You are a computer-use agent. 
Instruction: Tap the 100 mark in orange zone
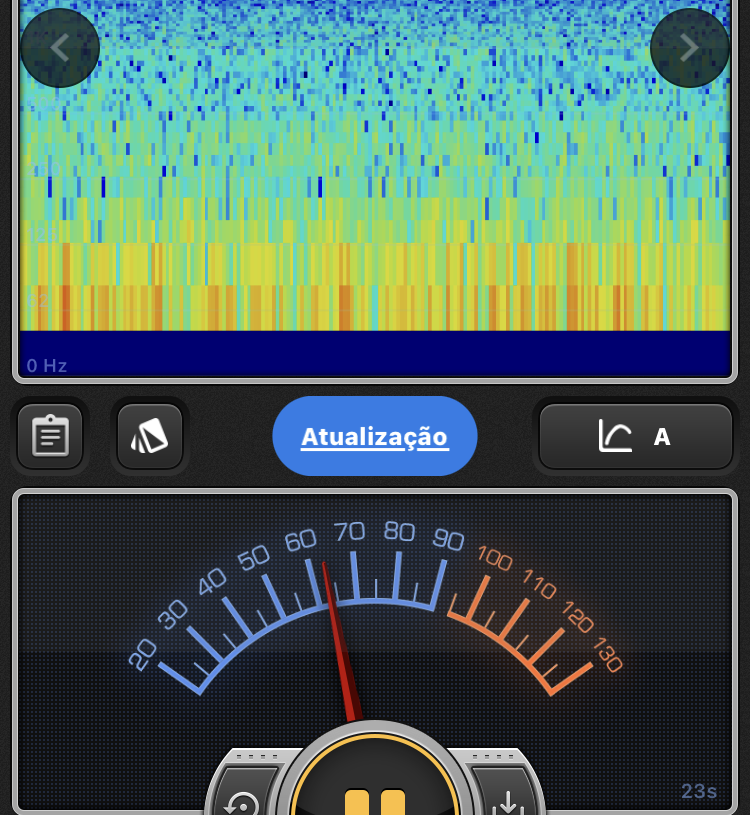pos(495,557)
